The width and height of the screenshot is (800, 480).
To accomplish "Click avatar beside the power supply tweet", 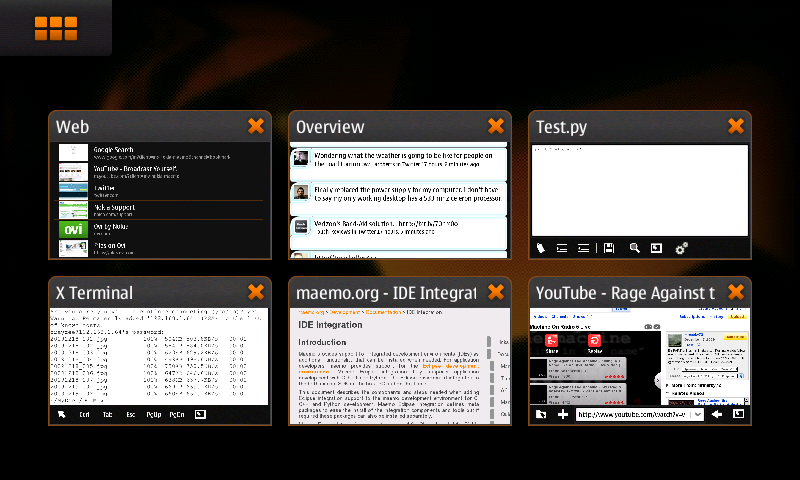I will [301, 192].
